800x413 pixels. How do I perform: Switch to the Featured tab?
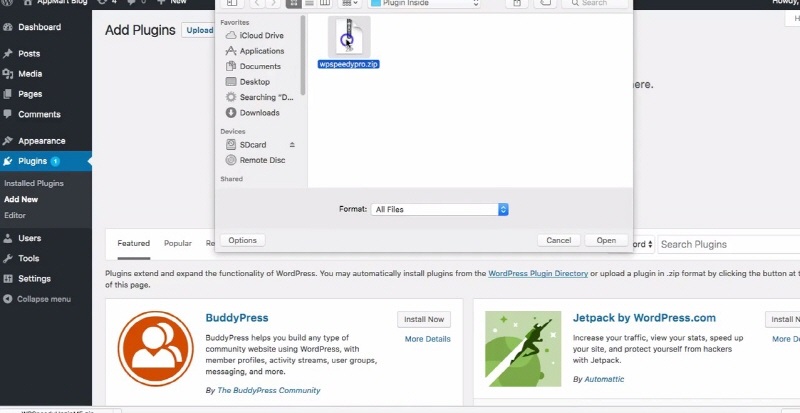click(134, 244)
